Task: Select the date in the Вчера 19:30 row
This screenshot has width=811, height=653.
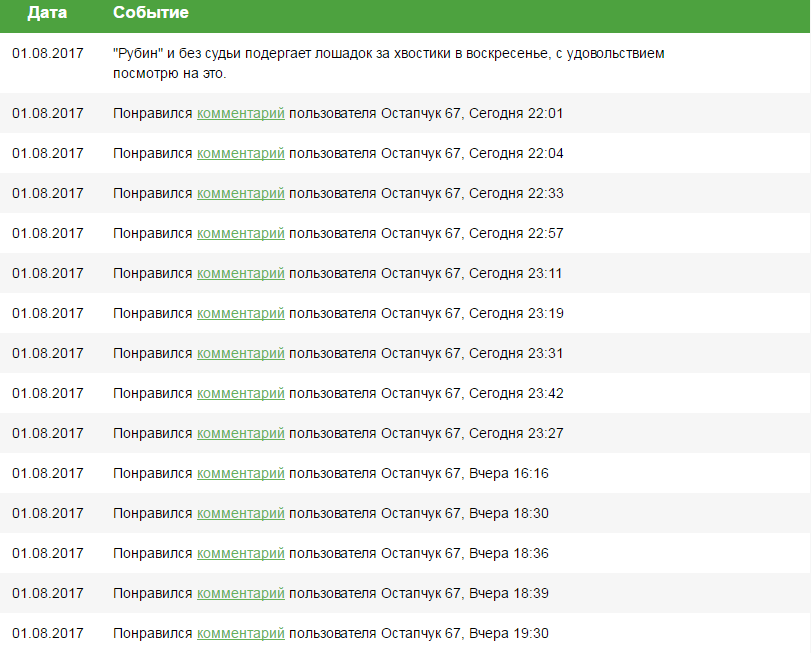Action: tap(48, 633)
